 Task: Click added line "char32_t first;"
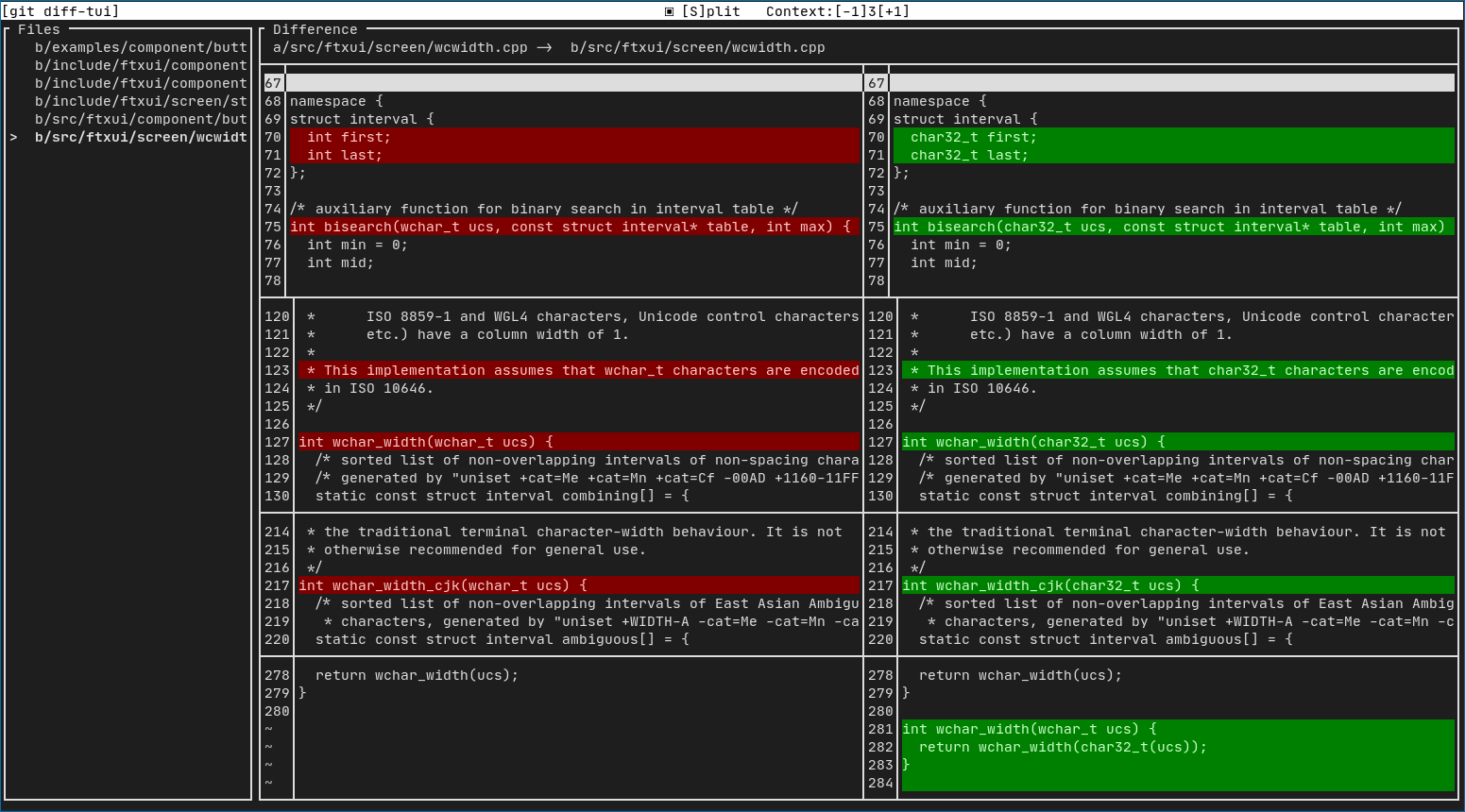(x=1174, y=137)
